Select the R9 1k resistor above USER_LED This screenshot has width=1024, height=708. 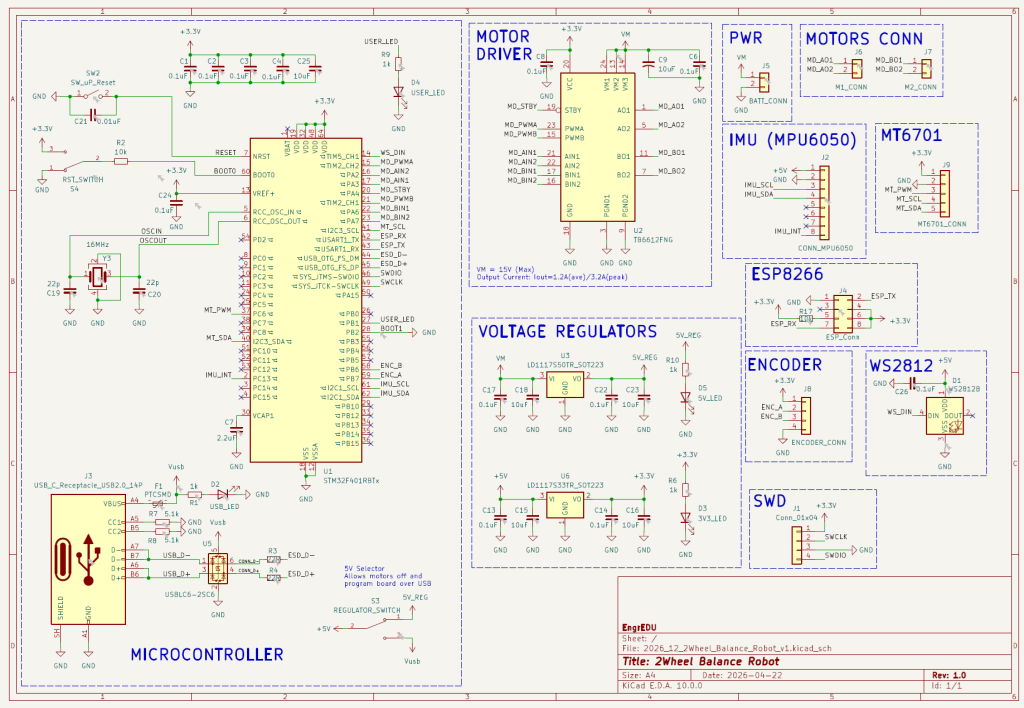(398, 64)
